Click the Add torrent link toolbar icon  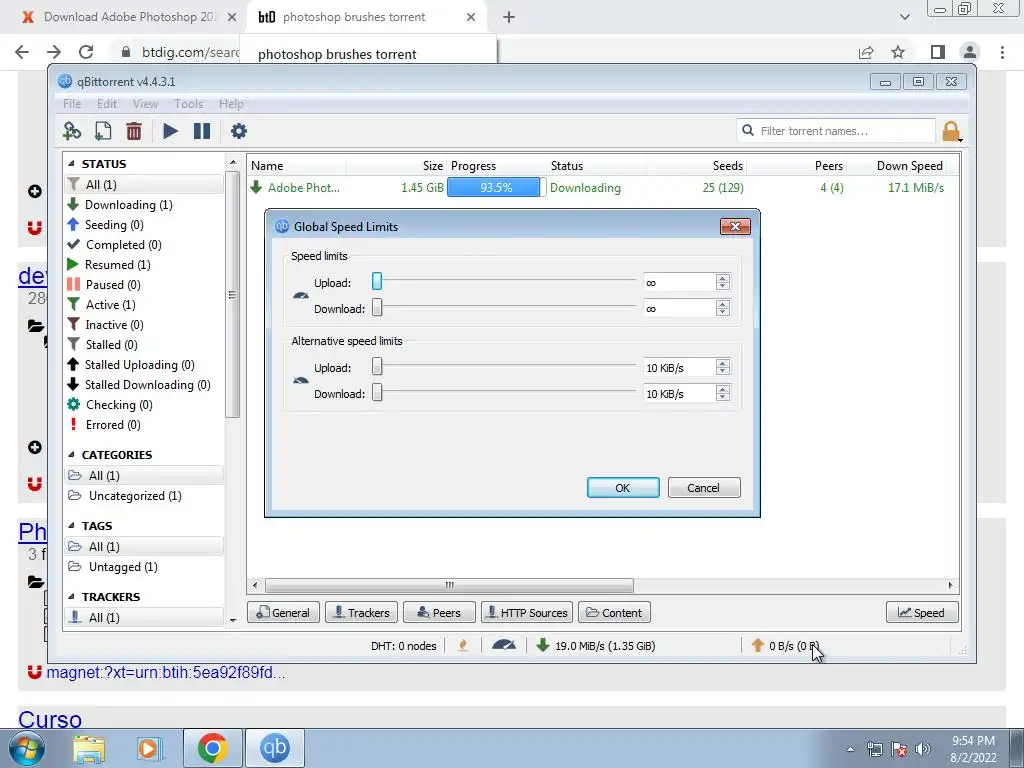[x=72, y=131]
